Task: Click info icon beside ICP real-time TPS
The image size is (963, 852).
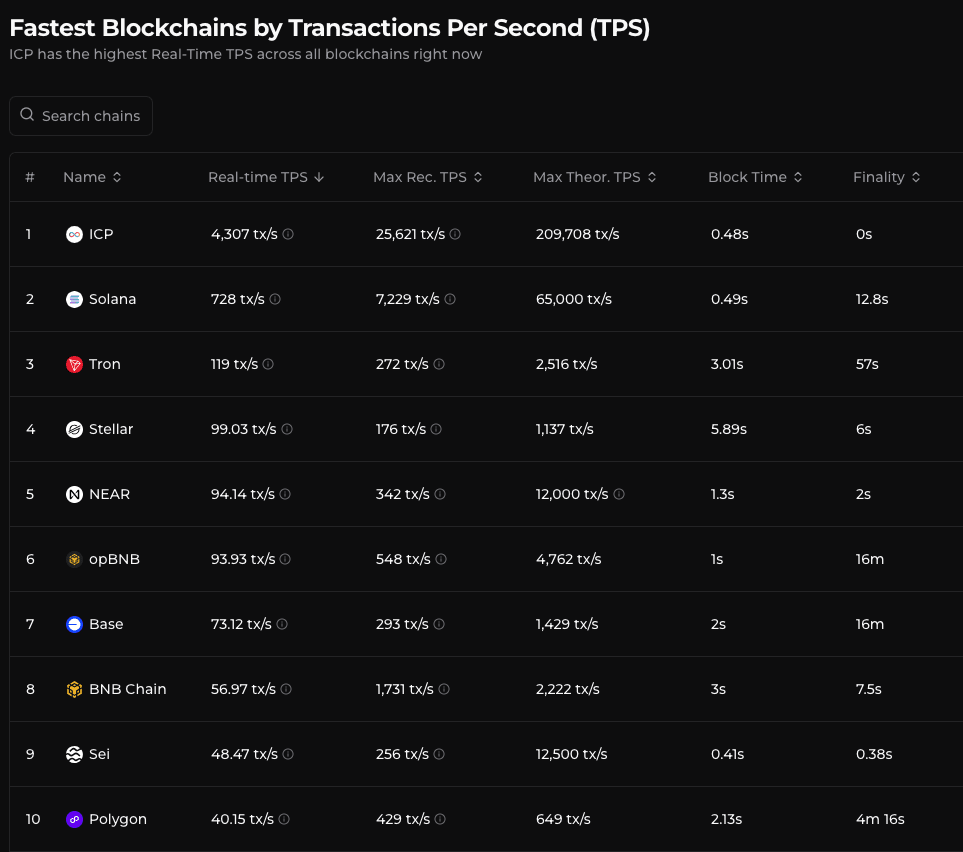Action: (x=288, y=234)
